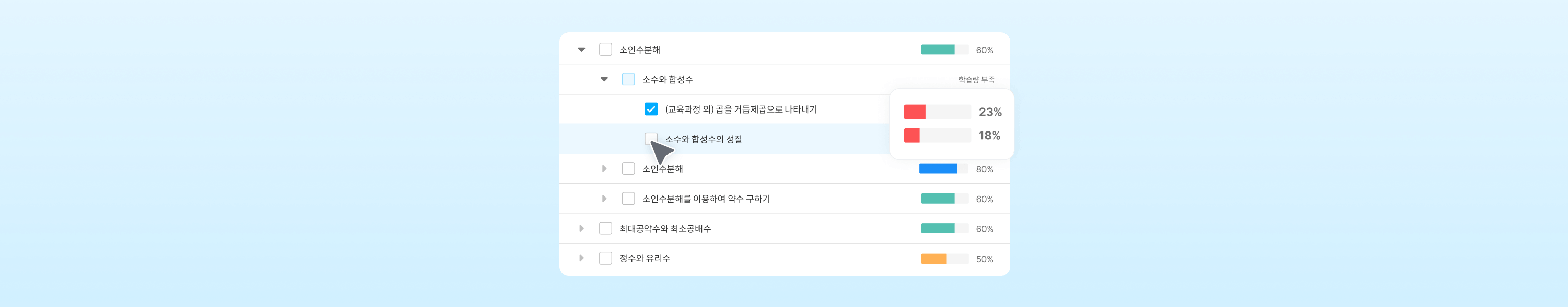Select the (교육과정 외) 곱을 거듭제곱으로 나타내기 label
Image resolution: width=1568 pixels, height=307 pixels.
point(741,109)
